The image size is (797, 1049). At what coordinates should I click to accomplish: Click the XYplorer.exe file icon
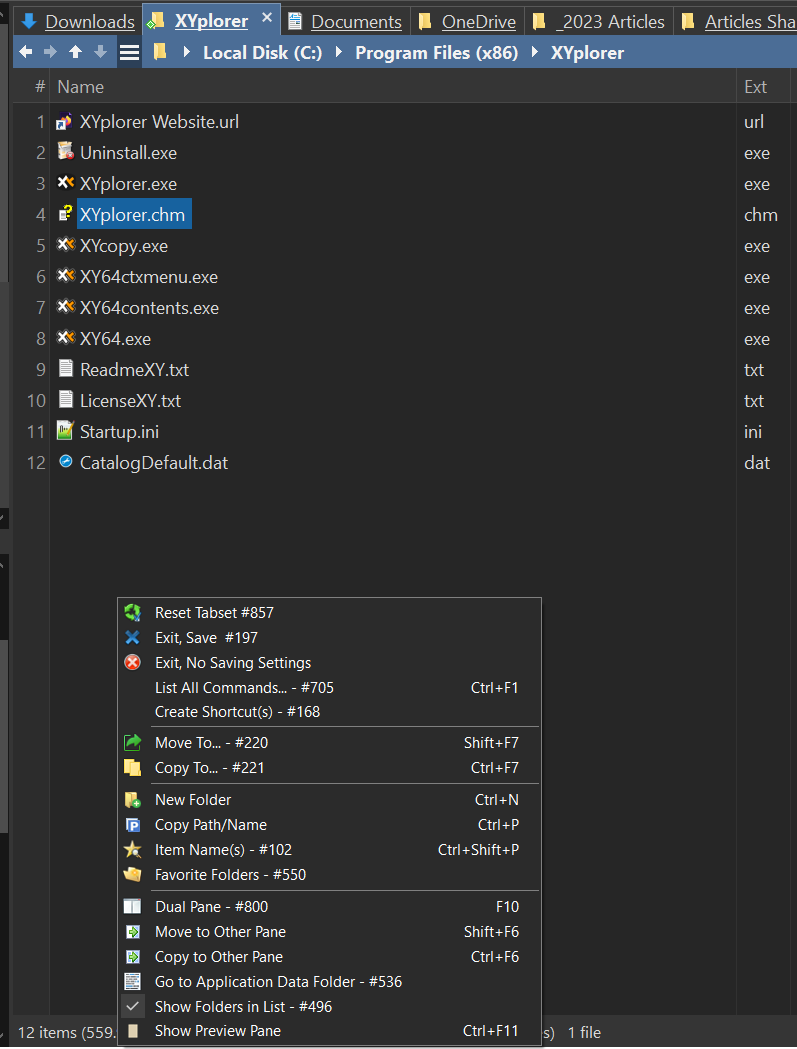click(65, 183)
